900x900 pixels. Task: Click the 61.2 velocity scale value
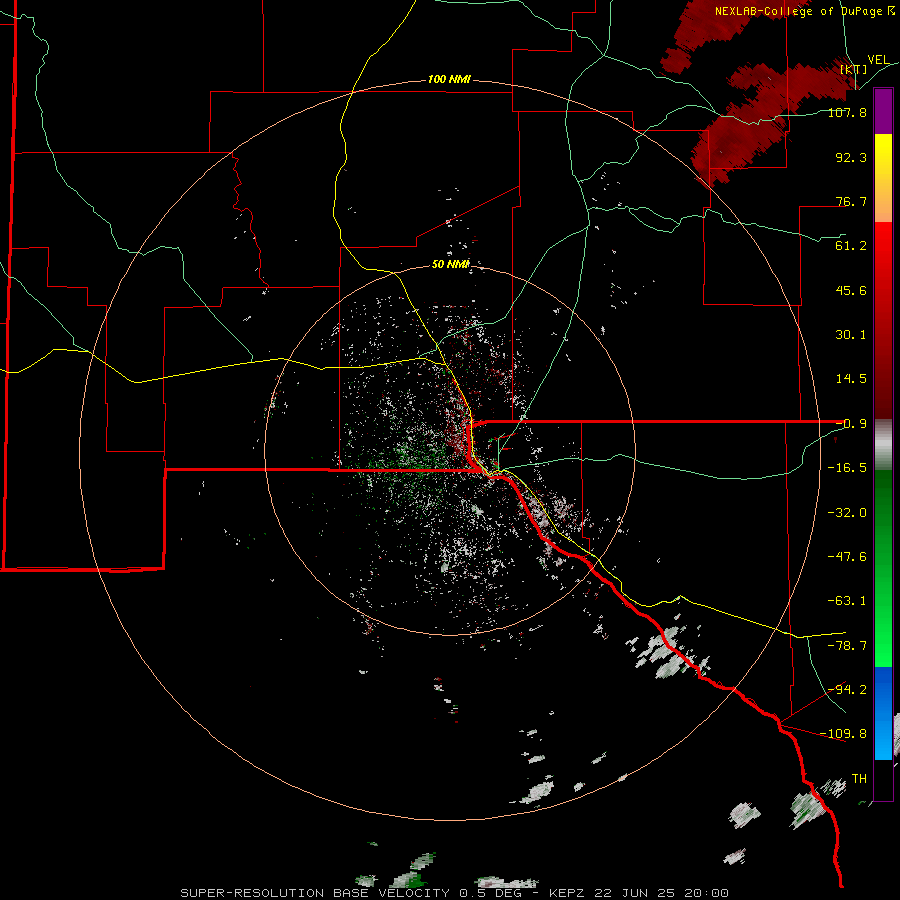(x=851, y=246)
